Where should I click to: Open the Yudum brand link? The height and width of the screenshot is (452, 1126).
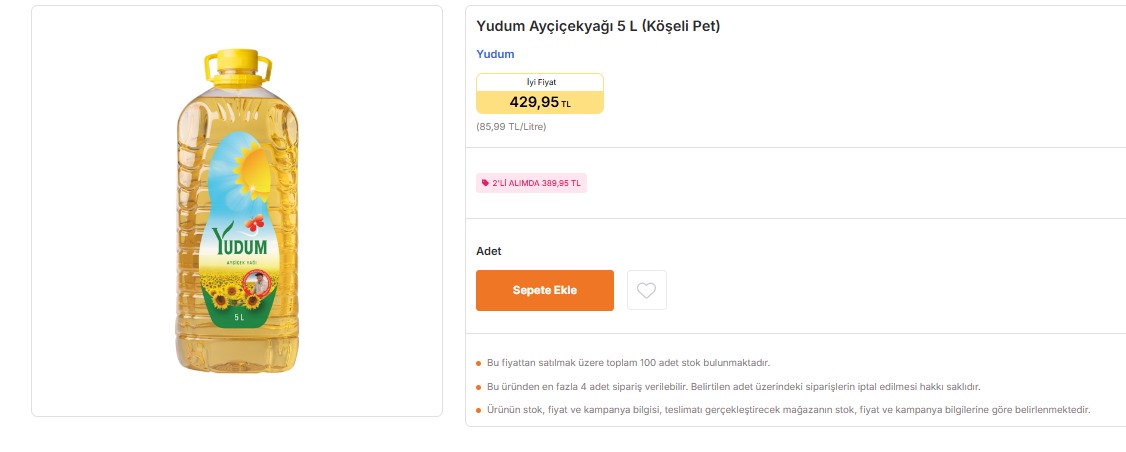coord(495,54)
